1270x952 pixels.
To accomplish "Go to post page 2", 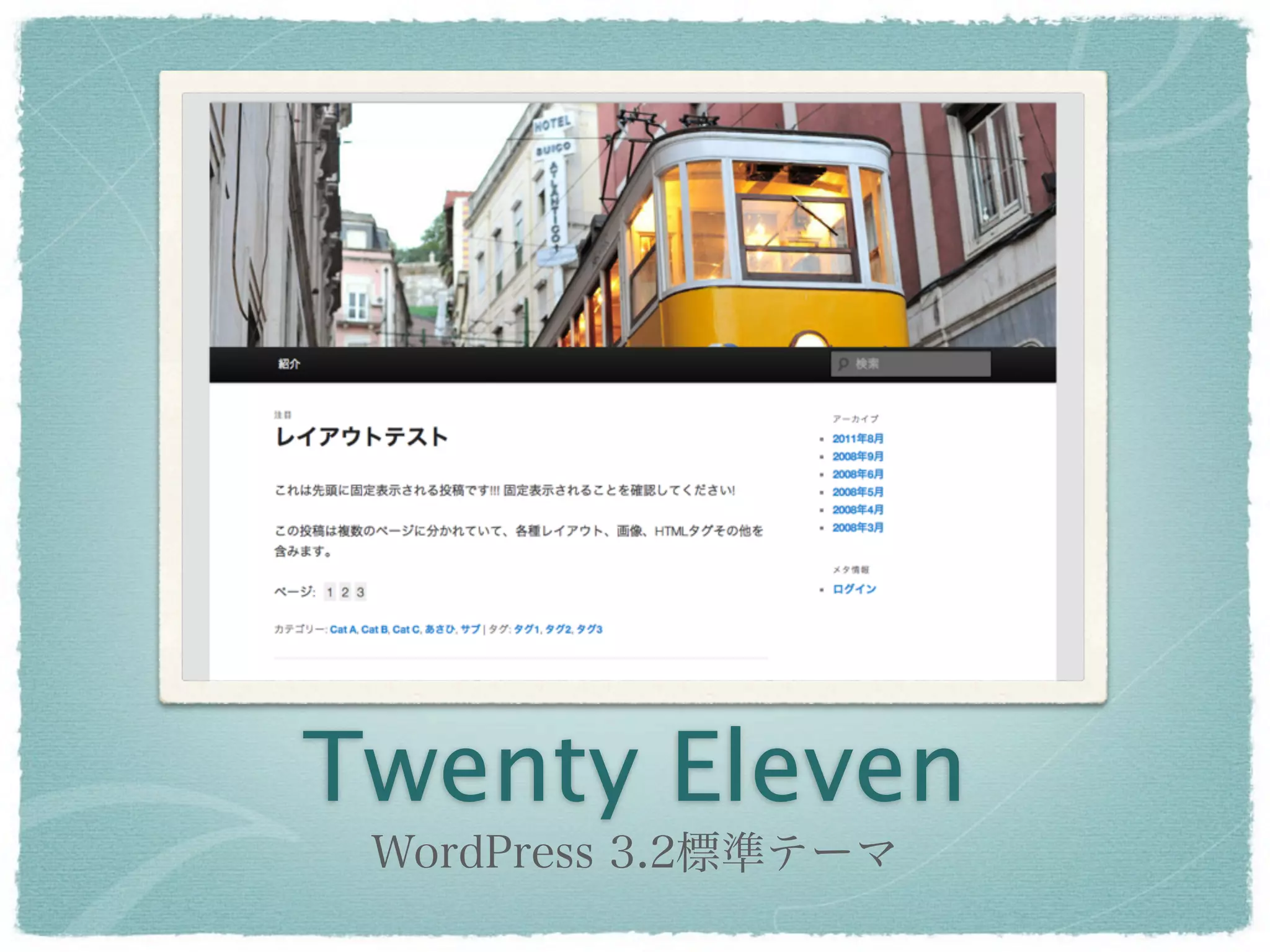I will [x=345, y=592].
